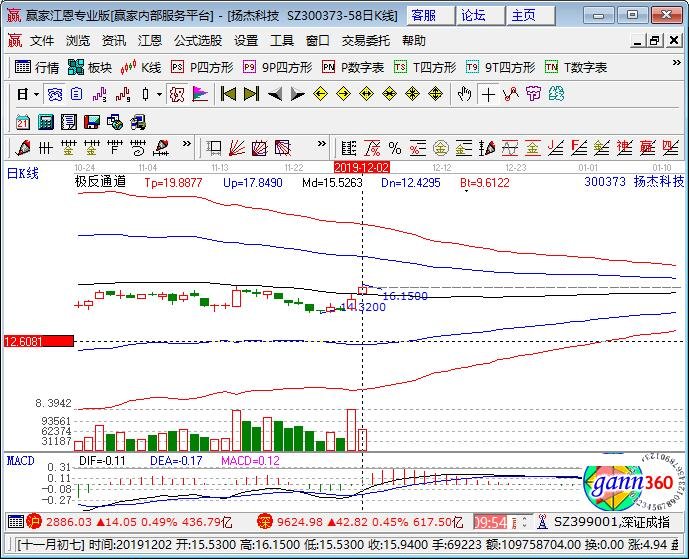The image size is (689, 559).
Task: Open the 行情 quotes view
Action: click(x=36, y=67)
